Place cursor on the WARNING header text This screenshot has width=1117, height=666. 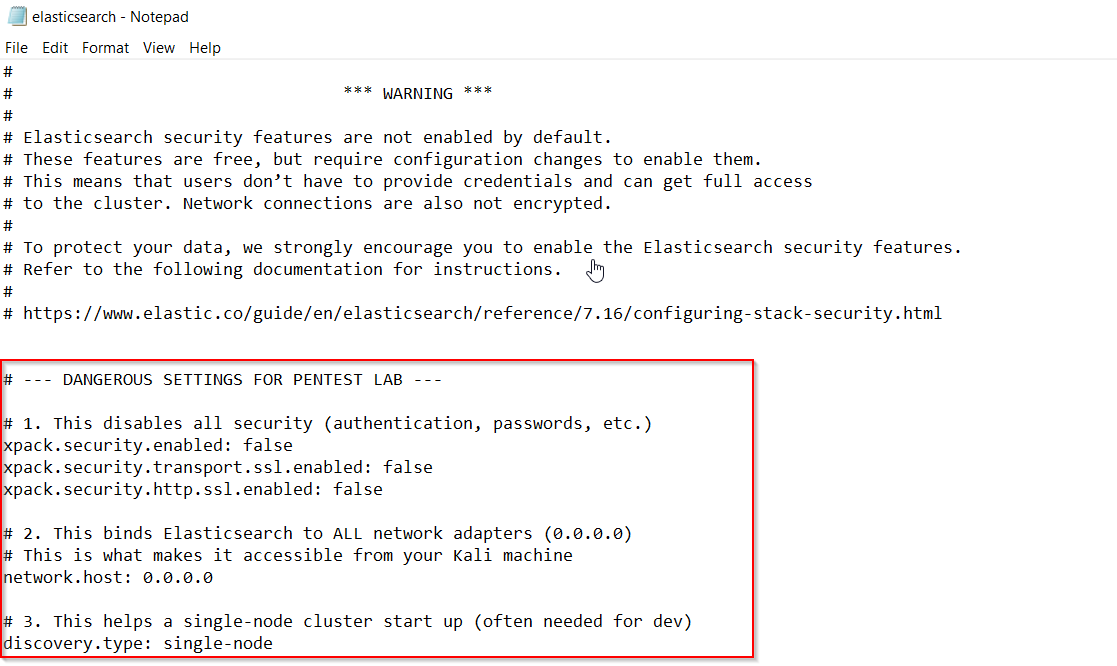[417, 93]
